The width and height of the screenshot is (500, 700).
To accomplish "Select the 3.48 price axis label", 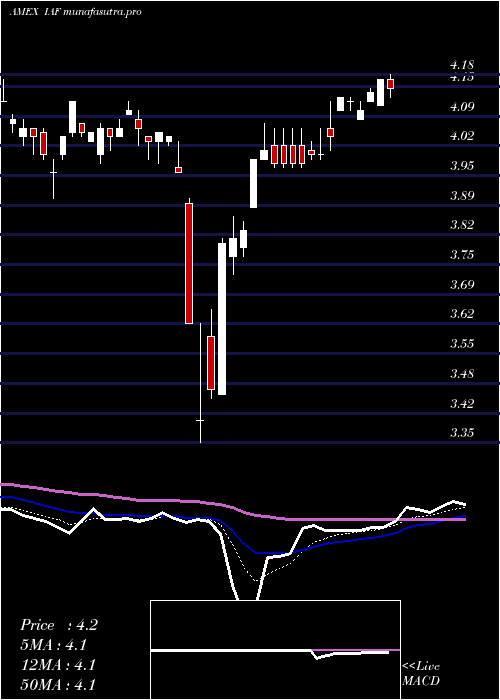I will (x=462, y=373).
